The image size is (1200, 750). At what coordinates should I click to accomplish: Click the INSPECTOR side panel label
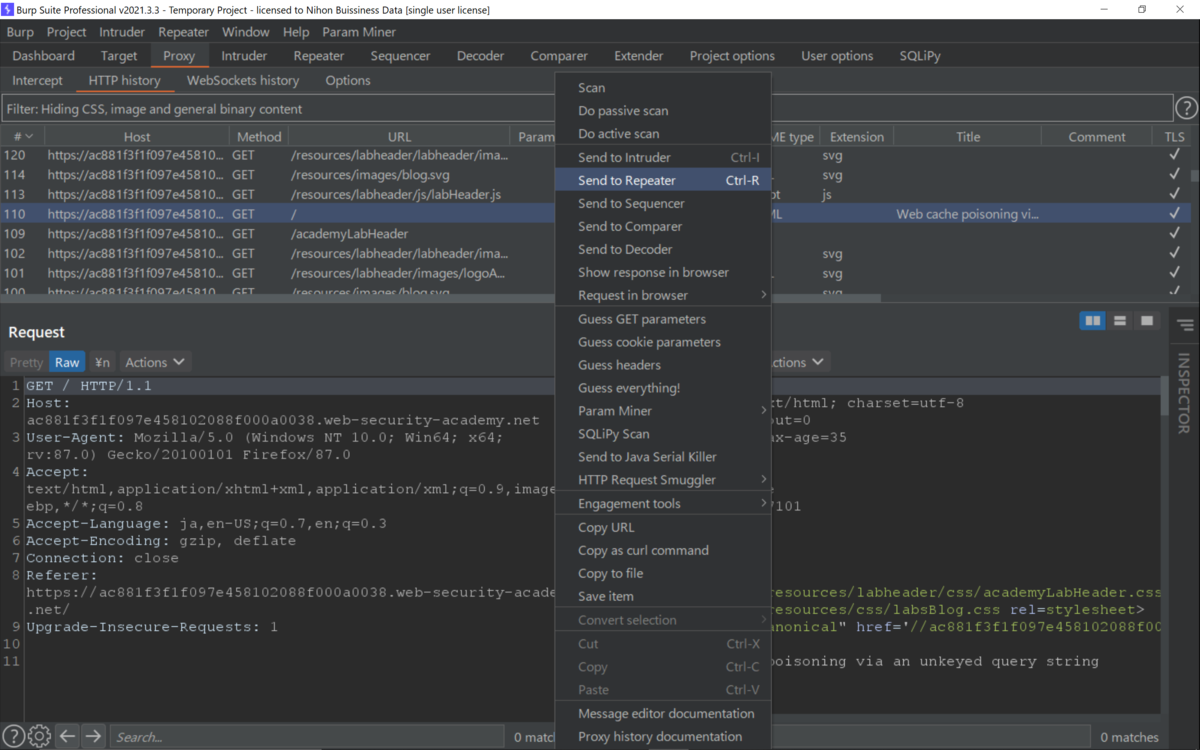[1185, 393]
